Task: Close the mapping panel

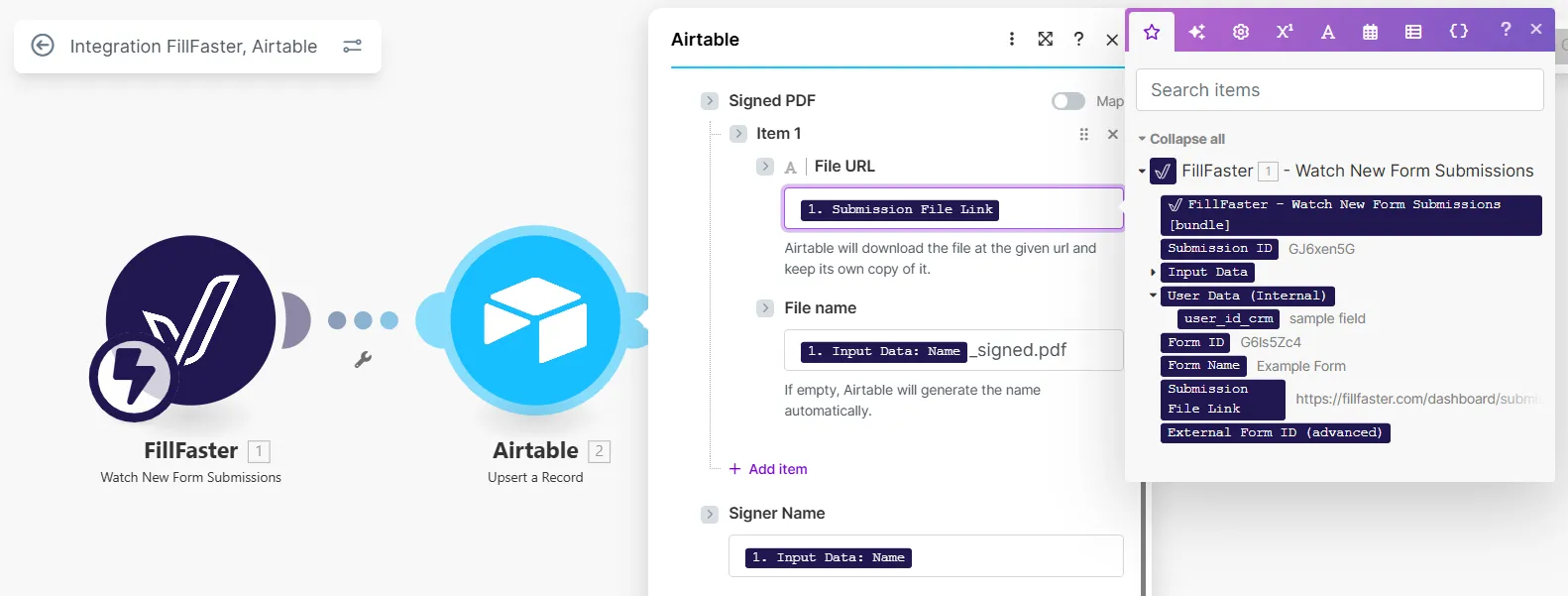Action: pyautogui.click(x=1536, y=30)
